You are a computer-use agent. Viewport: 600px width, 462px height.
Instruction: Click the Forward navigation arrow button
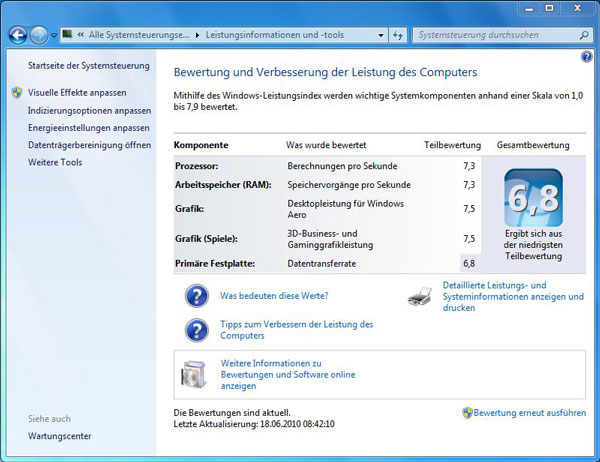click(39, 35)
